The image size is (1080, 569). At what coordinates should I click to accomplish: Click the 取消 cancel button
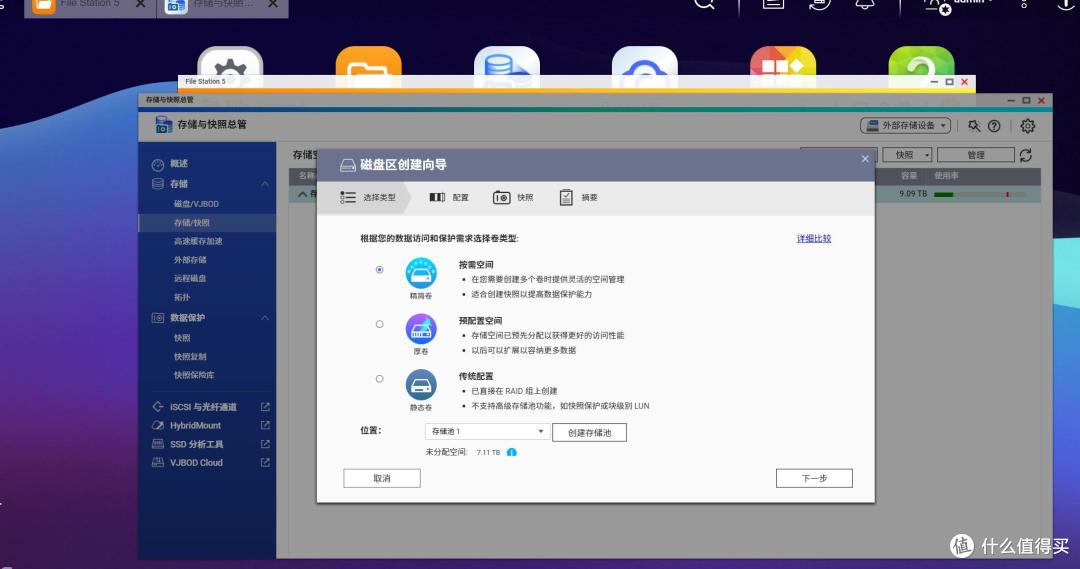(x=382, y=478)
